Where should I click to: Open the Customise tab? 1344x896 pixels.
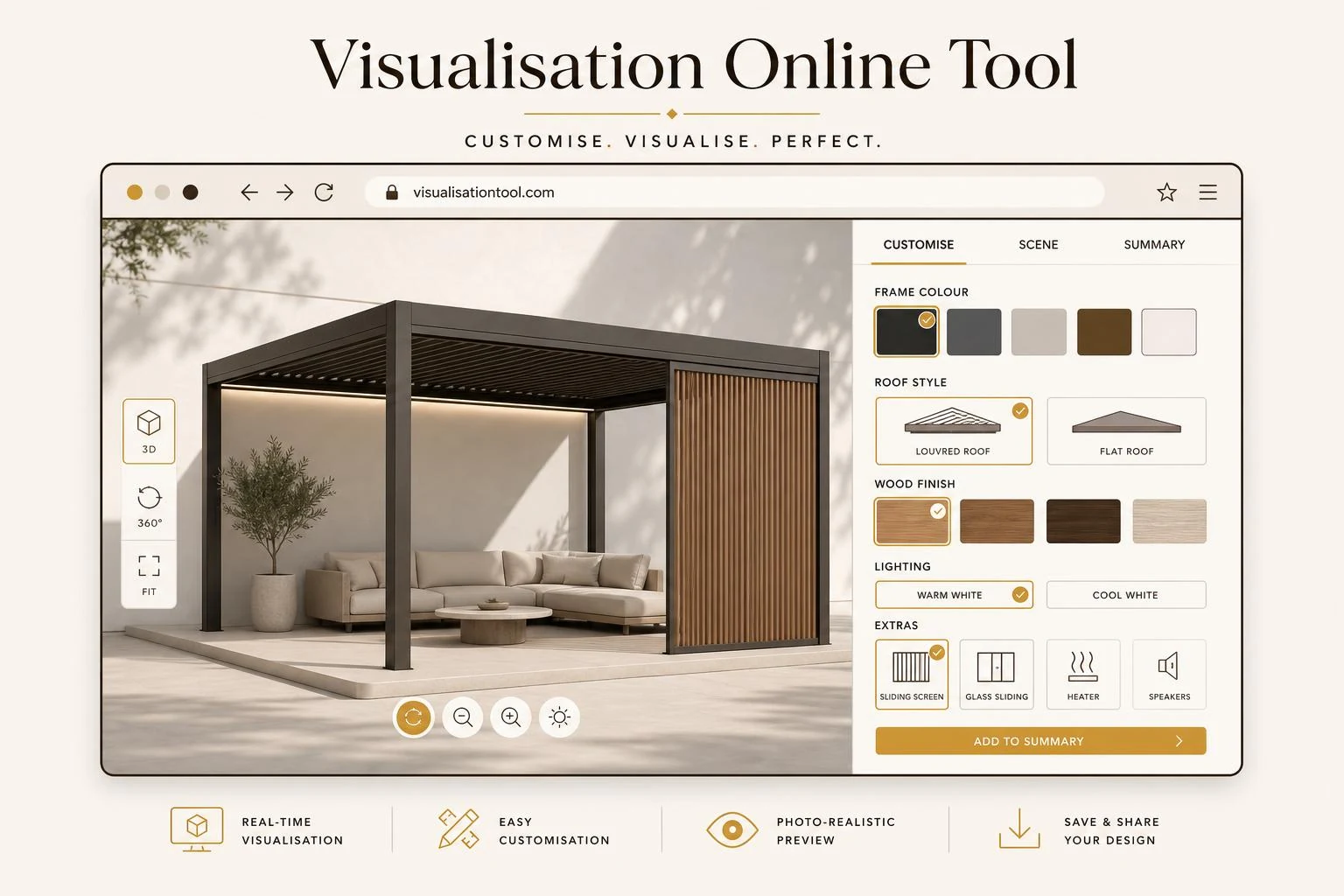(x=919, y=245)
